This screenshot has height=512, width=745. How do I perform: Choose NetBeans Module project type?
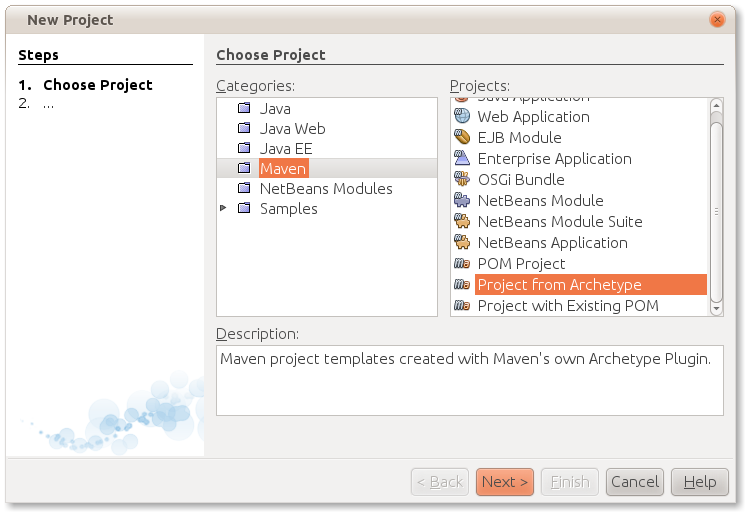coord(541,200)
